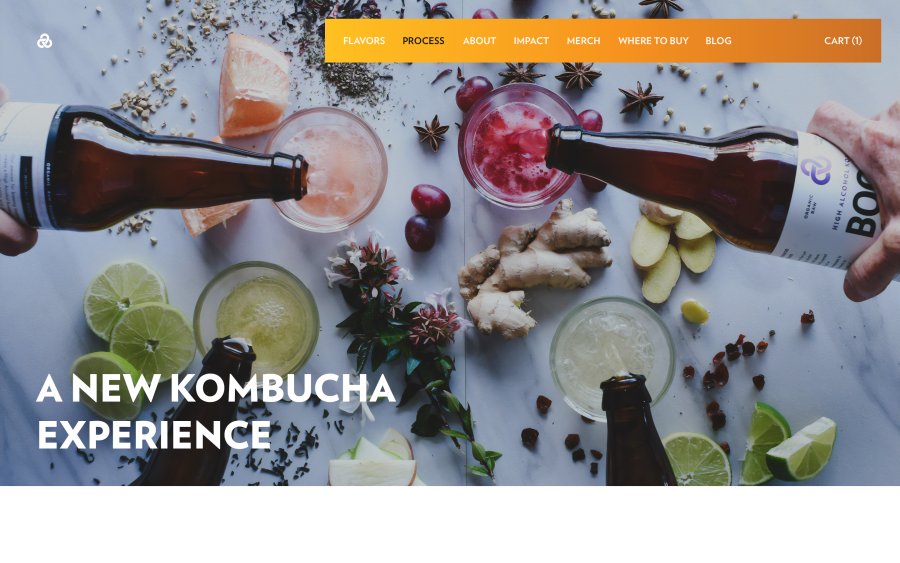The image size is (900, 563).
Task: Click the purple logo on the bottle label
Action: coord(816,170)
